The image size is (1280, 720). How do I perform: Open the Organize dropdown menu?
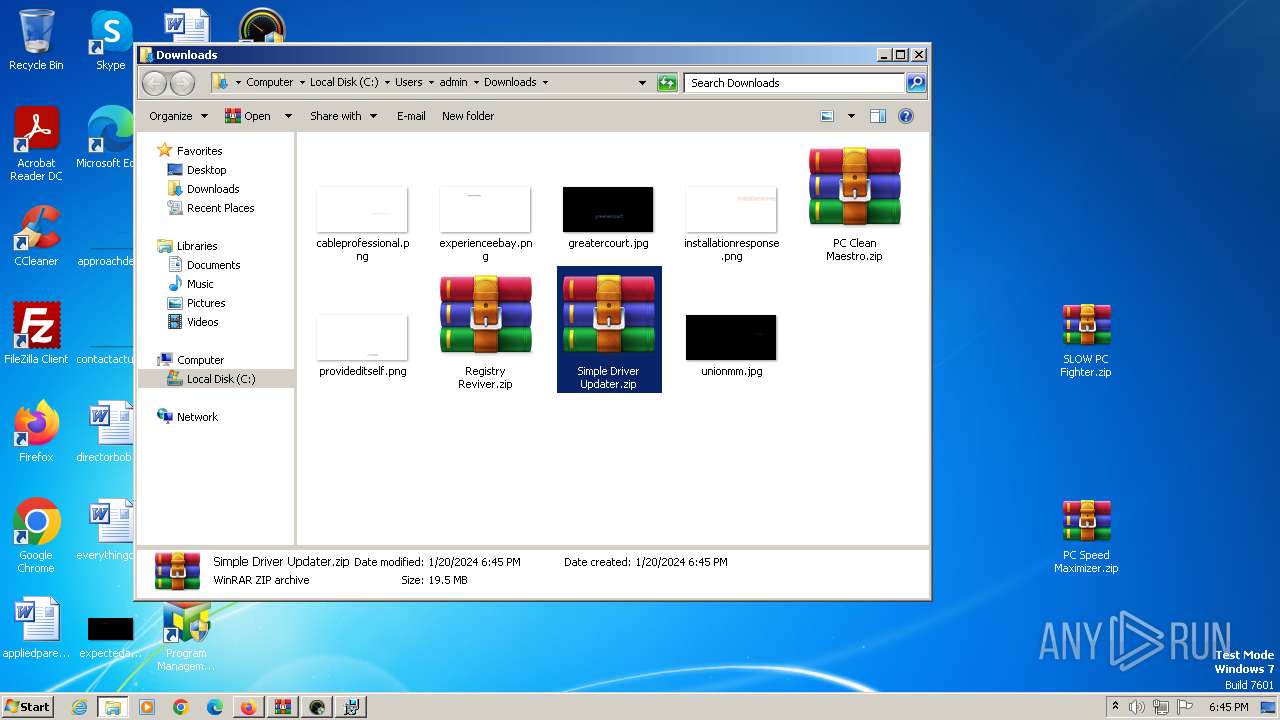[178, 116]
